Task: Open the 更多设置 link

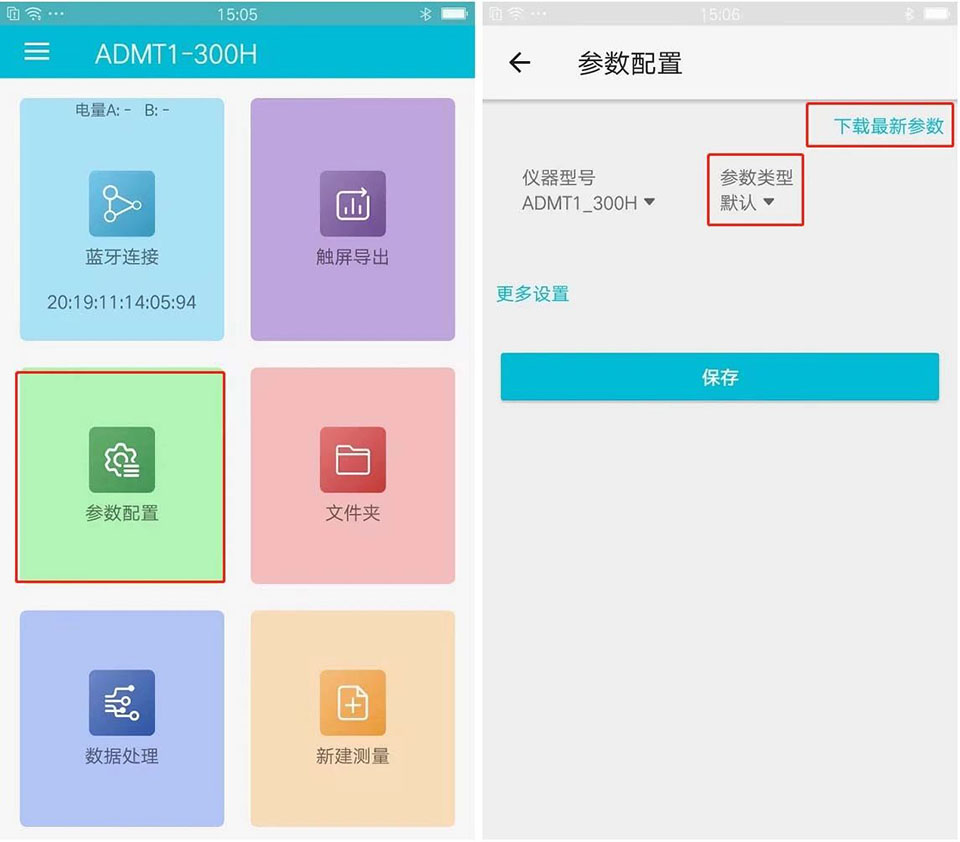Action: click(x=533, y=294)
